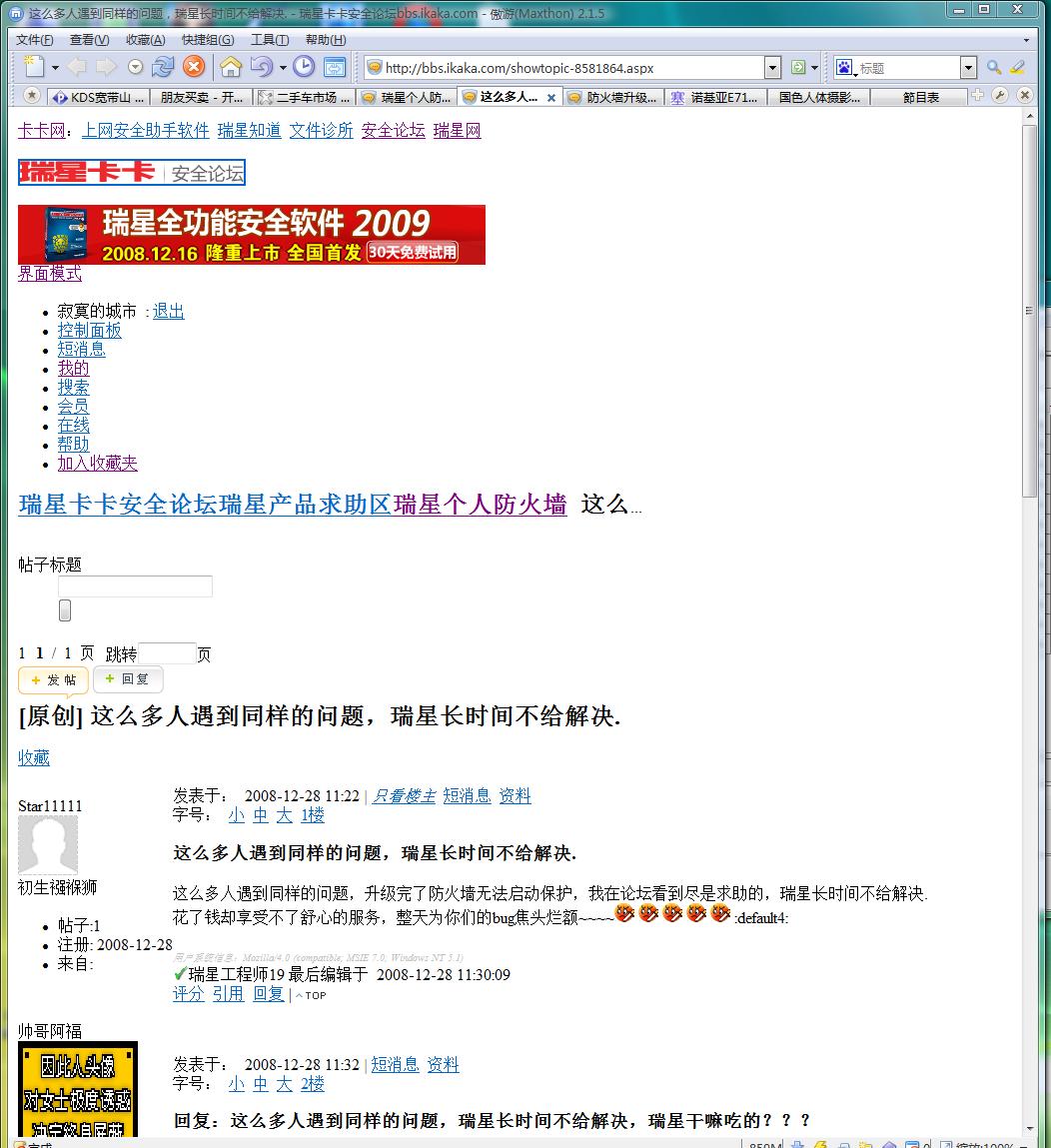Go back with the Back arrow
This screenshot has width=1051, height=1148.
click(77, 67)
